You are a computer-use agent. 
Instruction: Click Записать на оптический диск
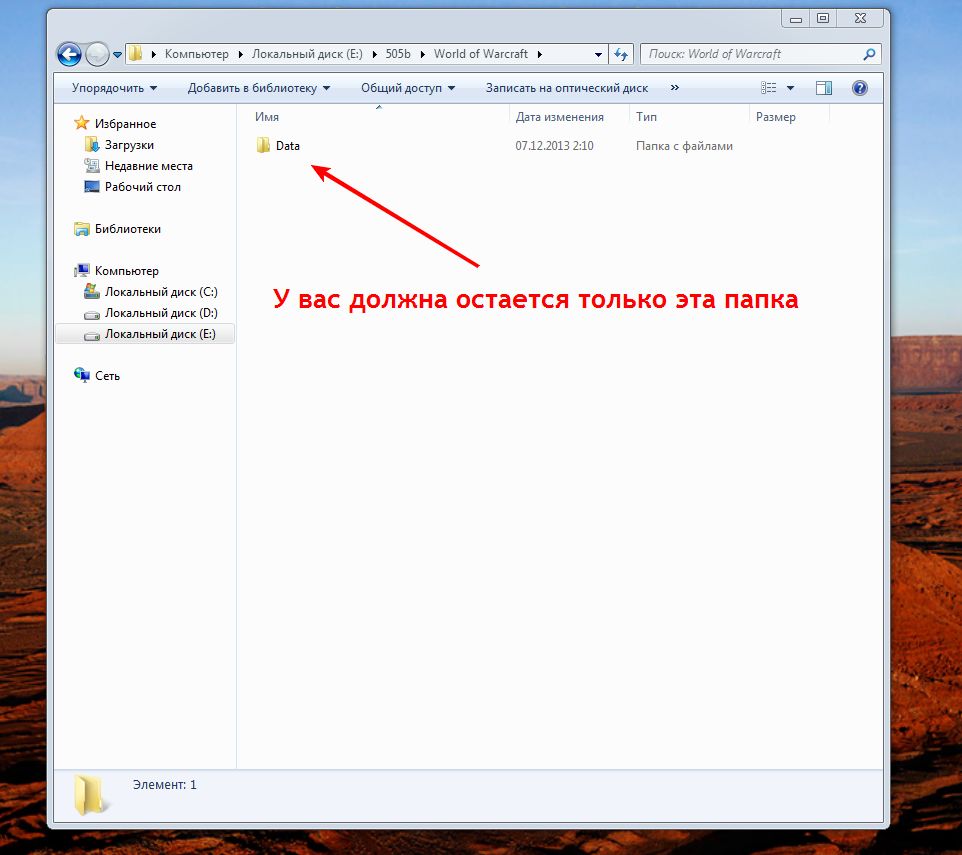566,88
